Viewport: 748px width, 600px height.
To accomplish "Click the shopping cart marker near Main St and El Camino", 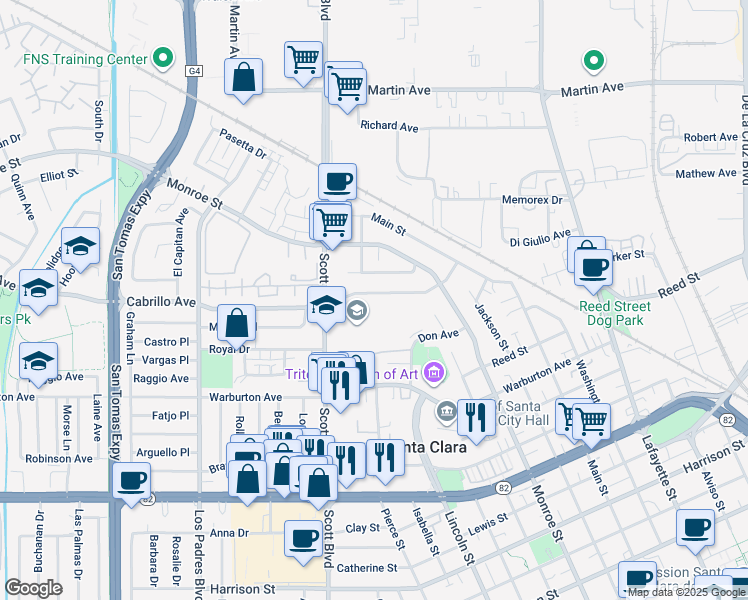I will pyautogui.click(x=591, y=422).
